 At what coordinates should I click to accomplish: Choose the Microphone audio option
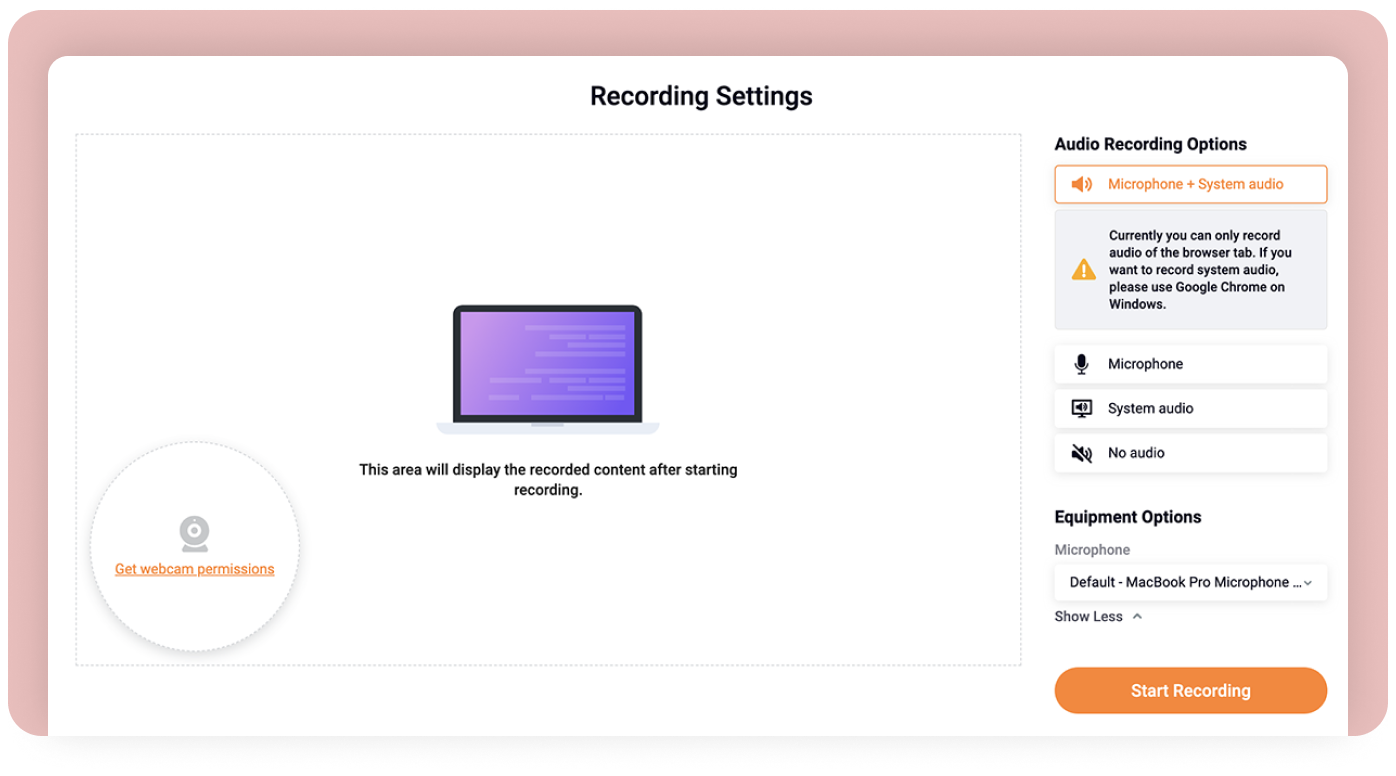click(1190, 364)
